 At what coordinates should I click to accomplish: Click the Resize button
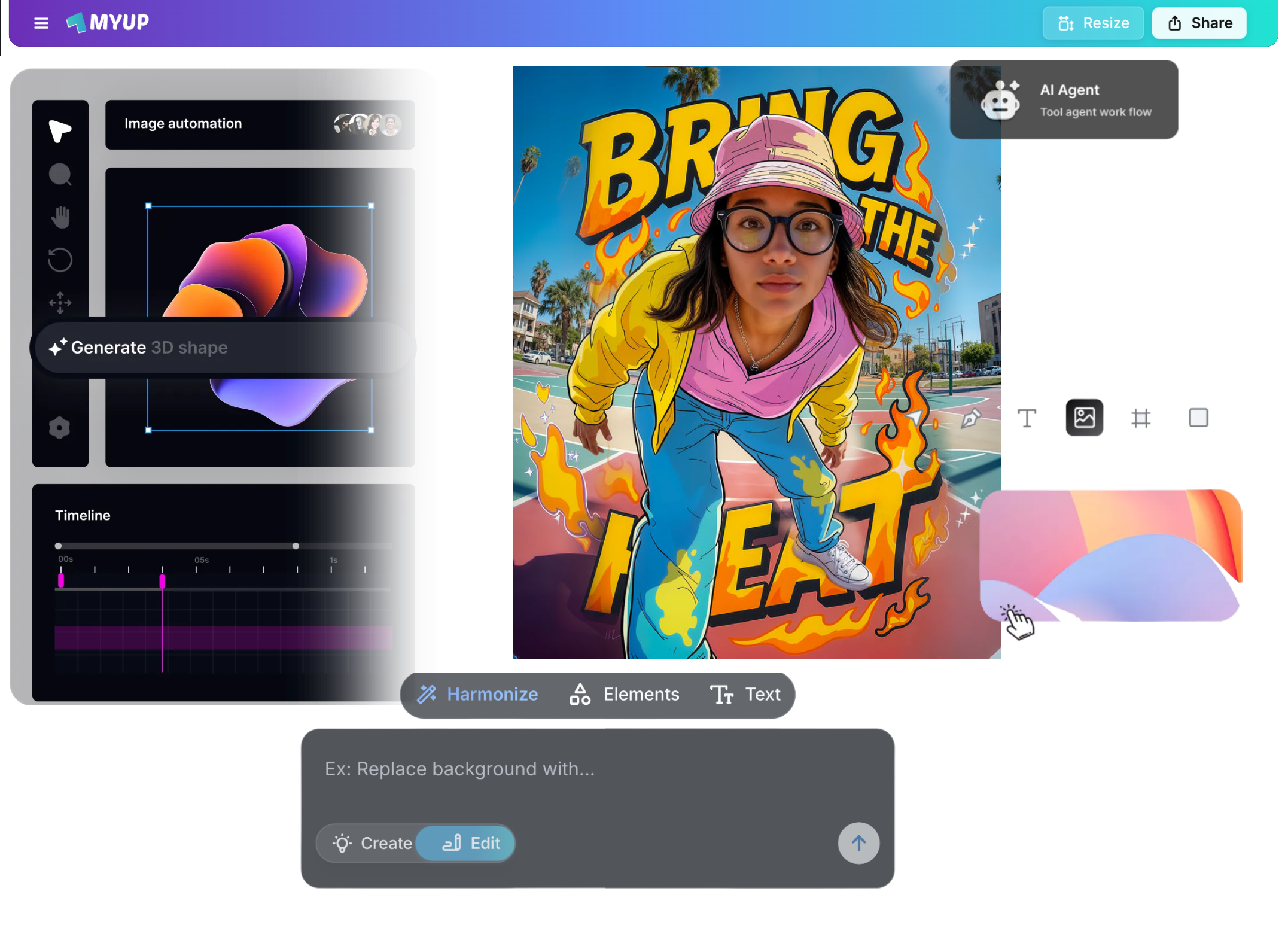coord(1093,23)
